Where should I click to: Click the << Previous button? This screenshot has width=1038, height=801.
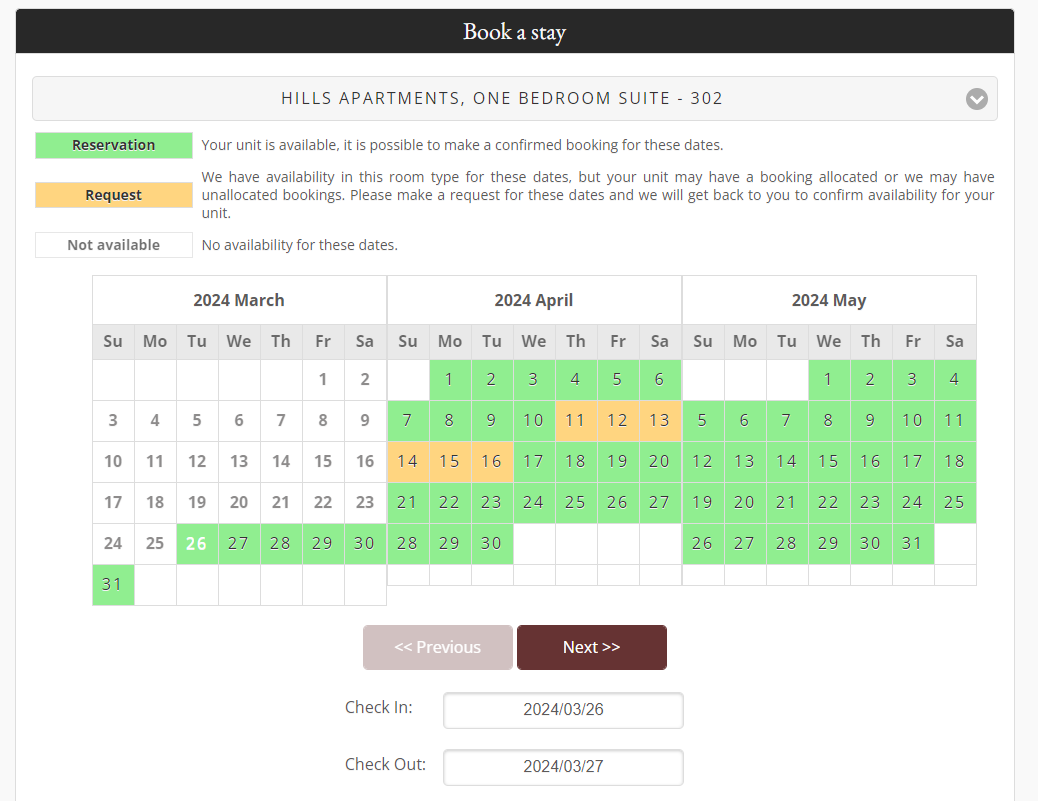[437, 647]
